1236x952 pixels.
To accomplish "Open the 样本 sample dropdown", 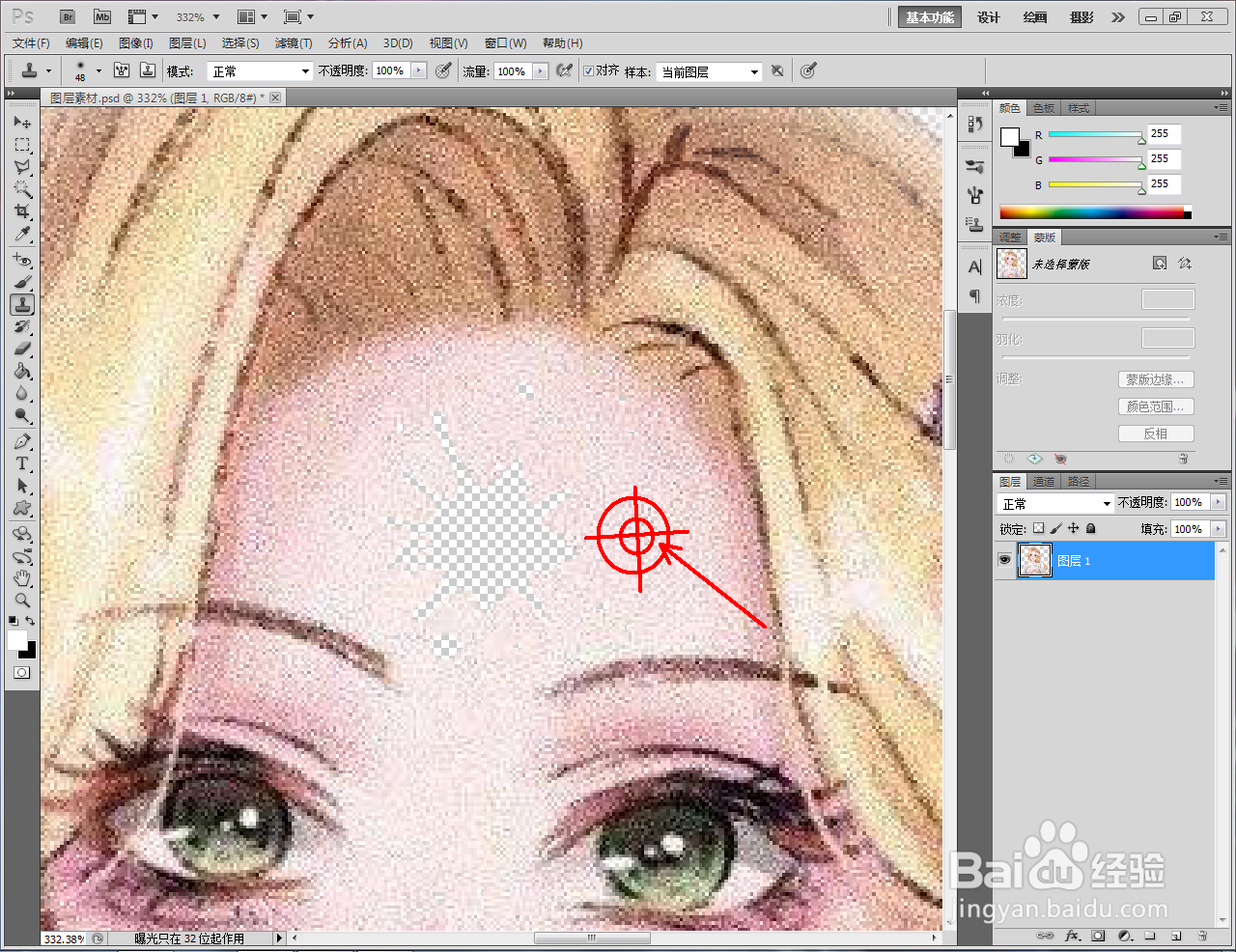I will pos(709,71).
